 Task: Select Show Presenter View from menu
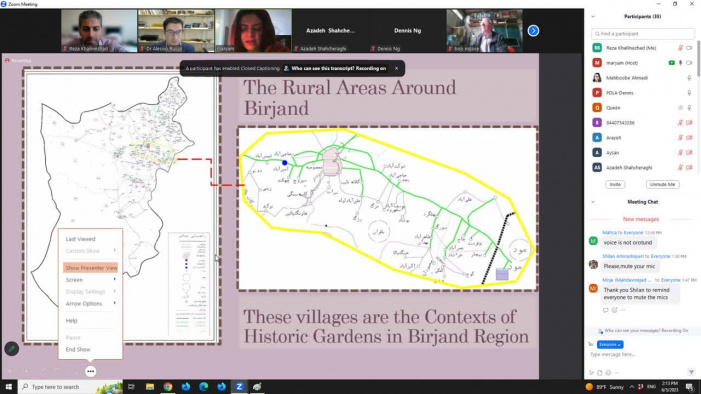point(90,268)
